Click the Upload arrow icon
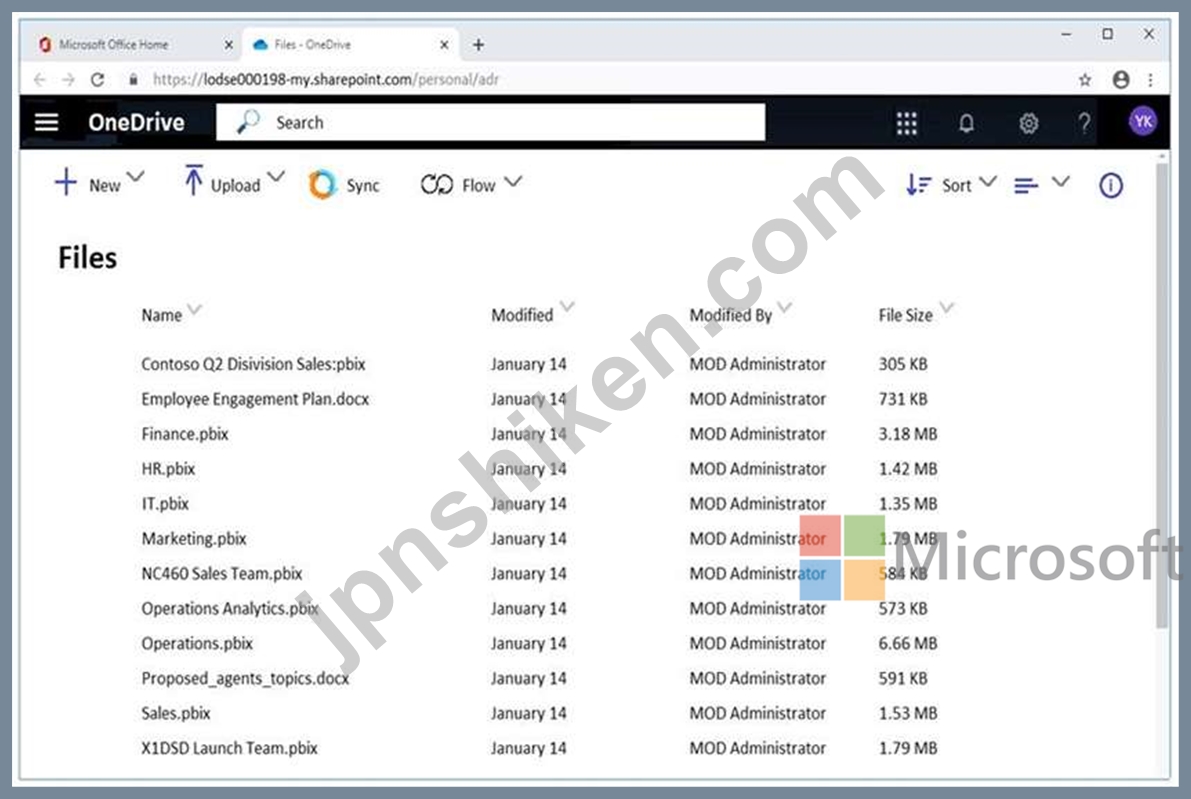 [193, 180]
